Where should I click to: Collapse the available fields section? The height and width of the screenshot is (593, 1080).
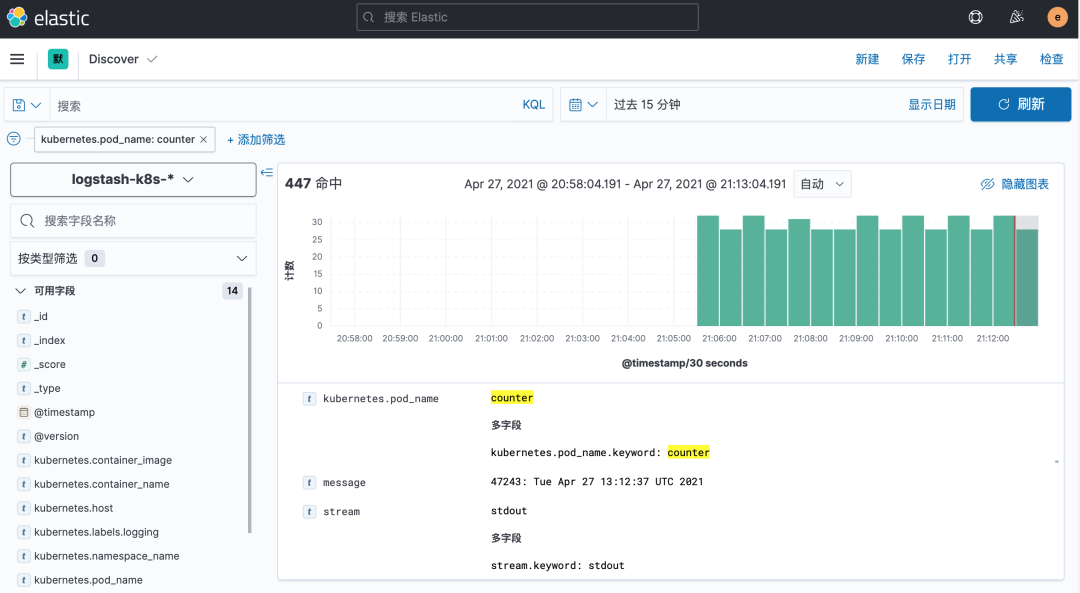coord(21,291)
